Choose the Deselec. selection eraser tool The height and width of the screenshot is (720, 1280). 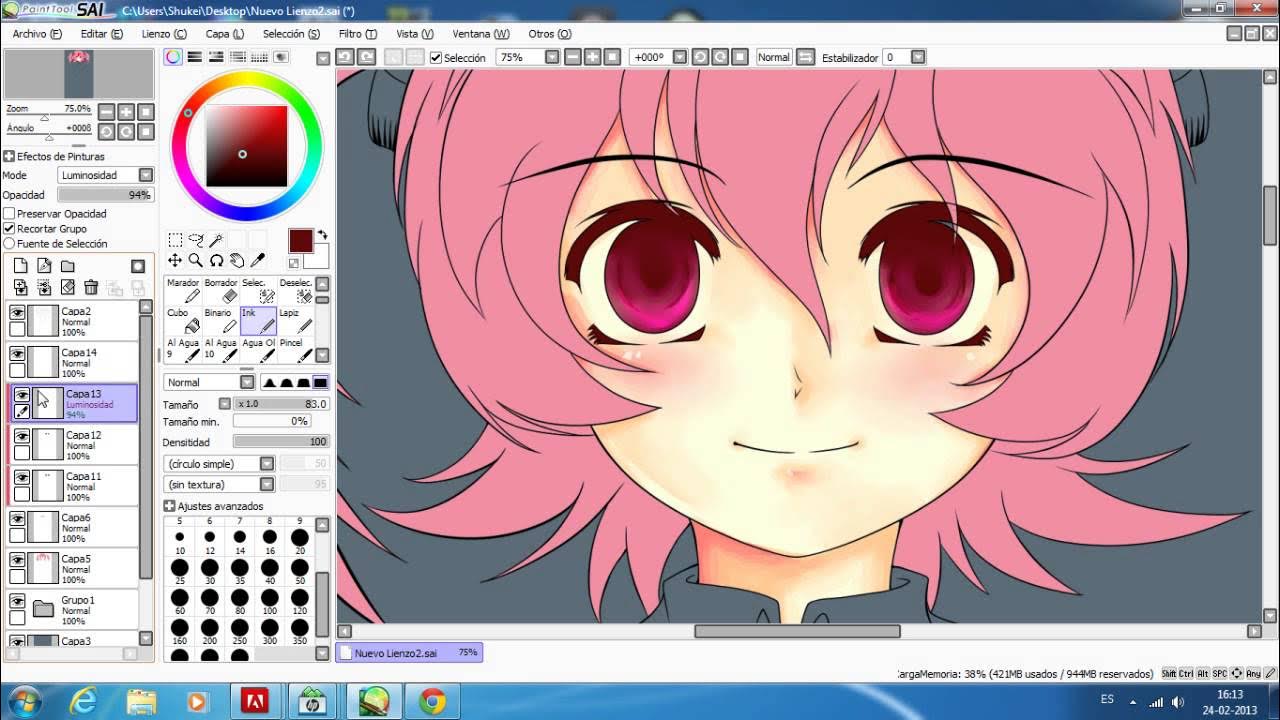[x=295, y=290]
